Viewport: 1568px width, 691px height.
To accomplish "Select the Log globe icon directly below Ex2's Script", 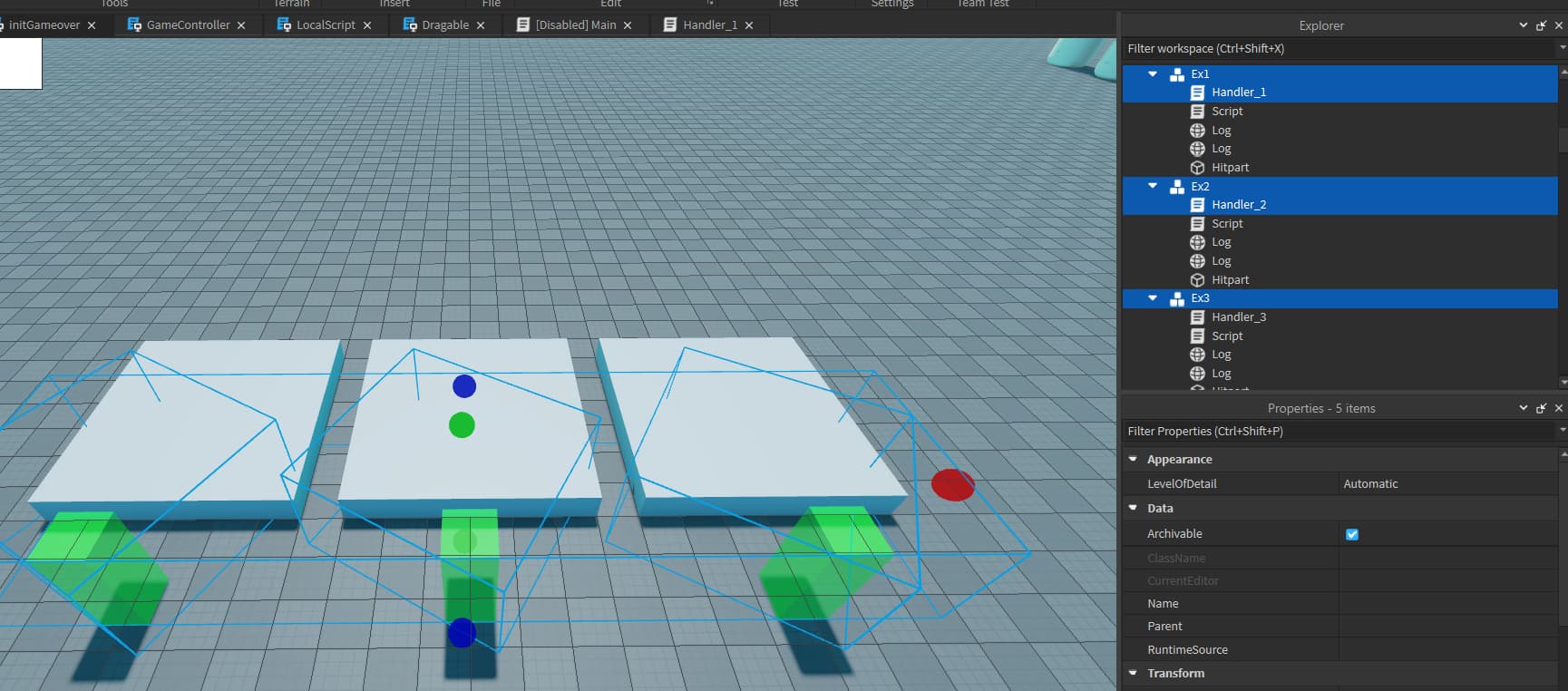I will click(x=1197, y=243).
